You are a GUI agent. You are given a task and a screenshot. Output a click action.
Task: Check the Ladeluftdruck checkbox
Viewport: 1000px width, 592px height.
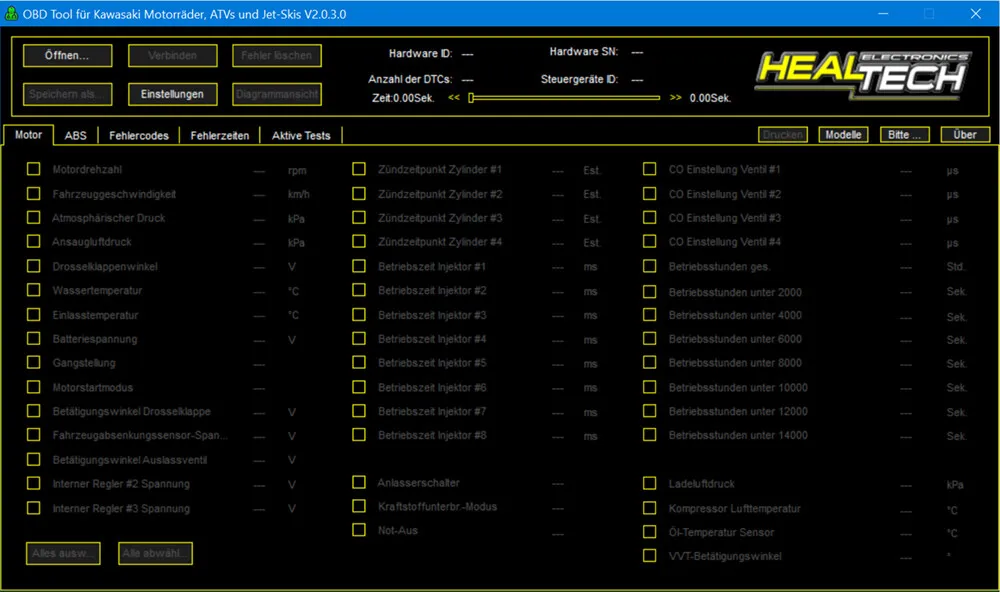tap(649, 483)
